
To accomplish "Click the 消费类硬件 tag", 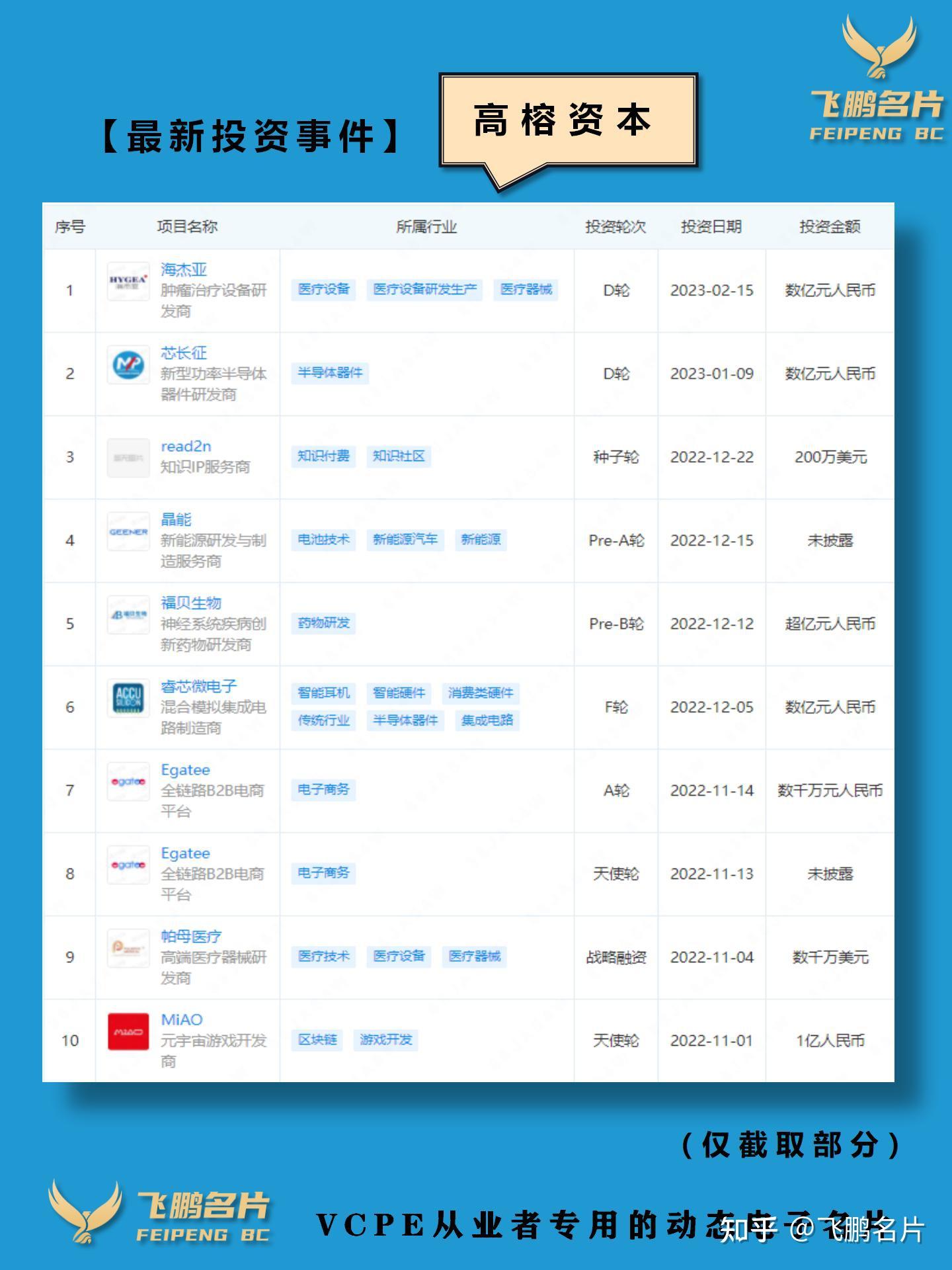I will (x=481, y=693).
